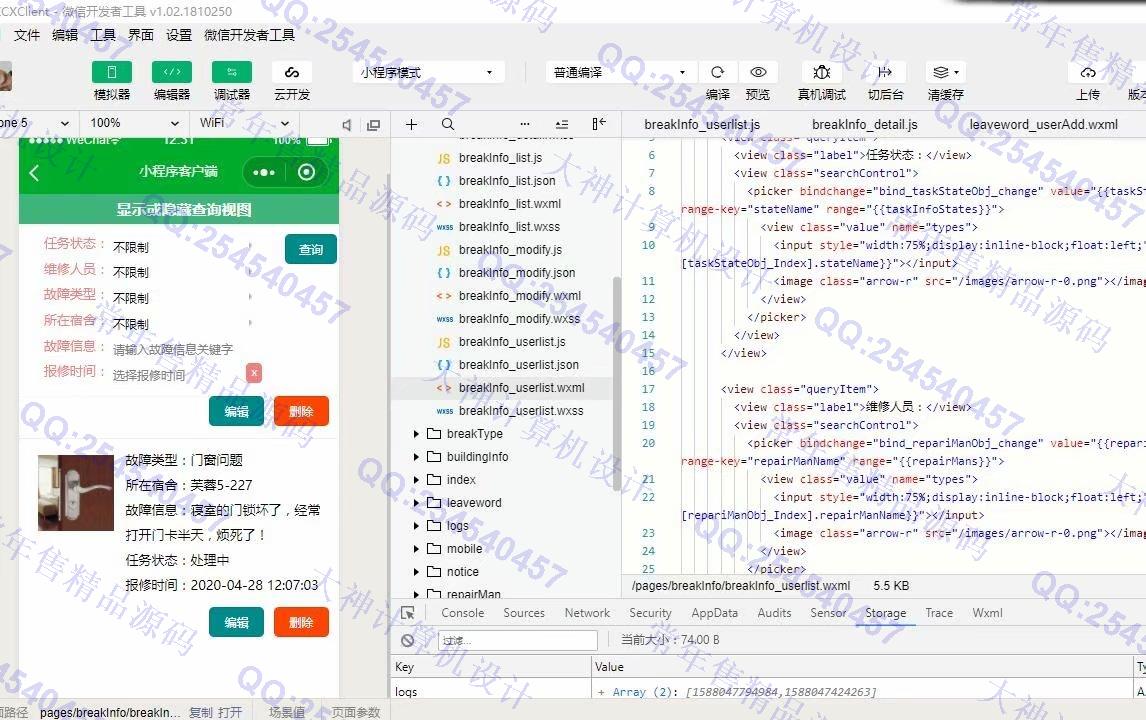
Task: Open breakInfo_list.json in file tree
Action: 507,181
